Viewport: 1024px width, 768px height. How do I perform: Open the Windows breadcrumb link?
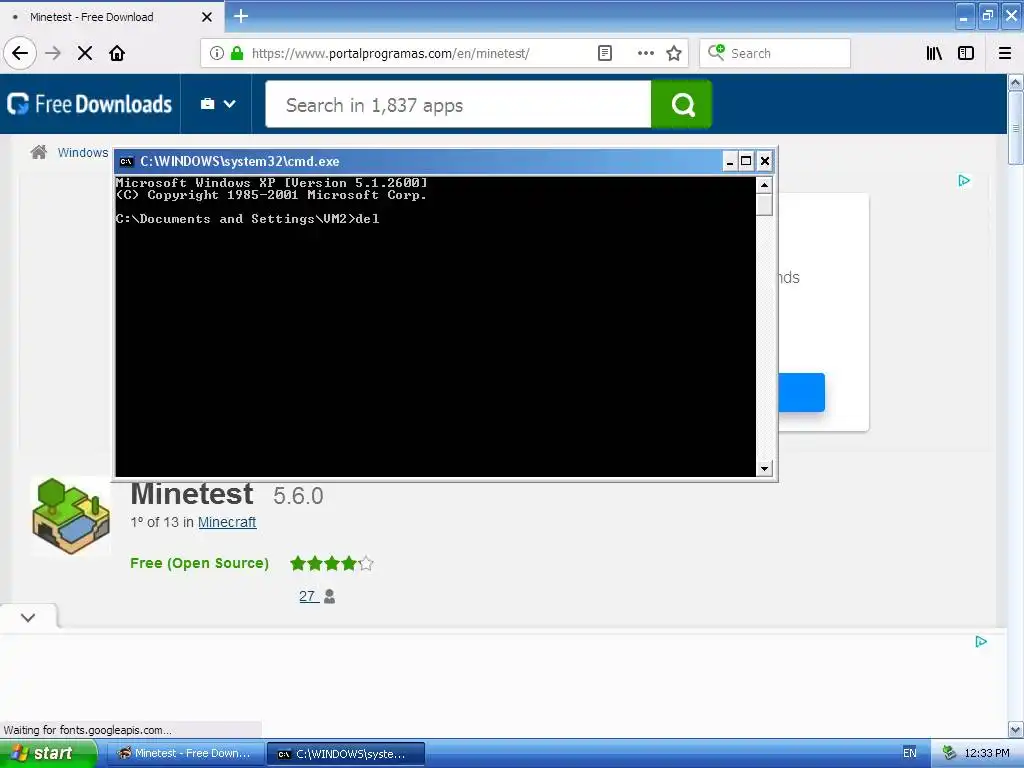[83, 152]
